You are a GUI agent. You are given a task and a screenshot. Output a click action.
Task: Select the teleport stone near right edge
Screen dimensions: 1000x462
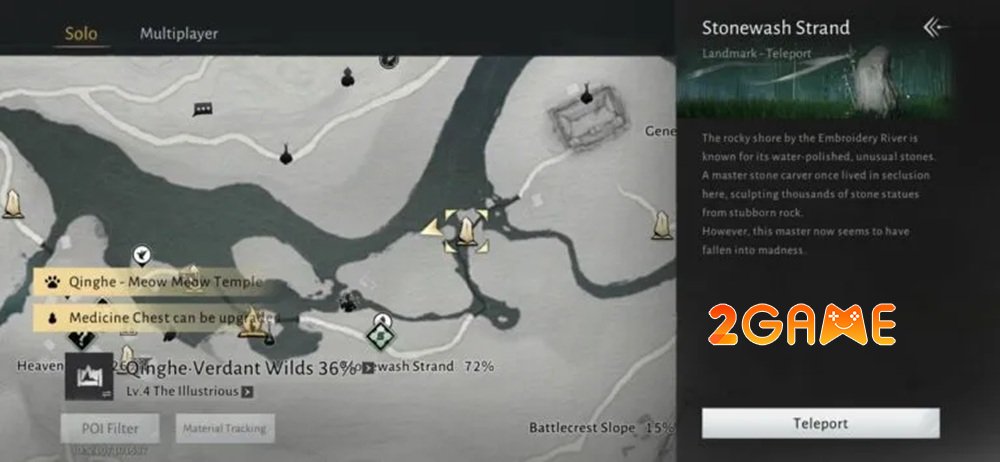(x=663, y=225)
